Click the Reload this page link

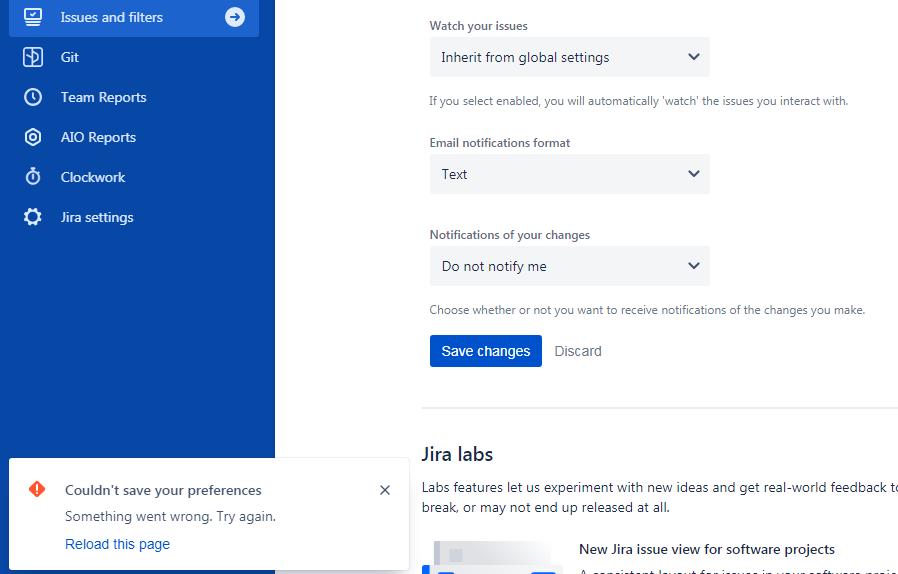pyautogui.click(x=117, y=544)
